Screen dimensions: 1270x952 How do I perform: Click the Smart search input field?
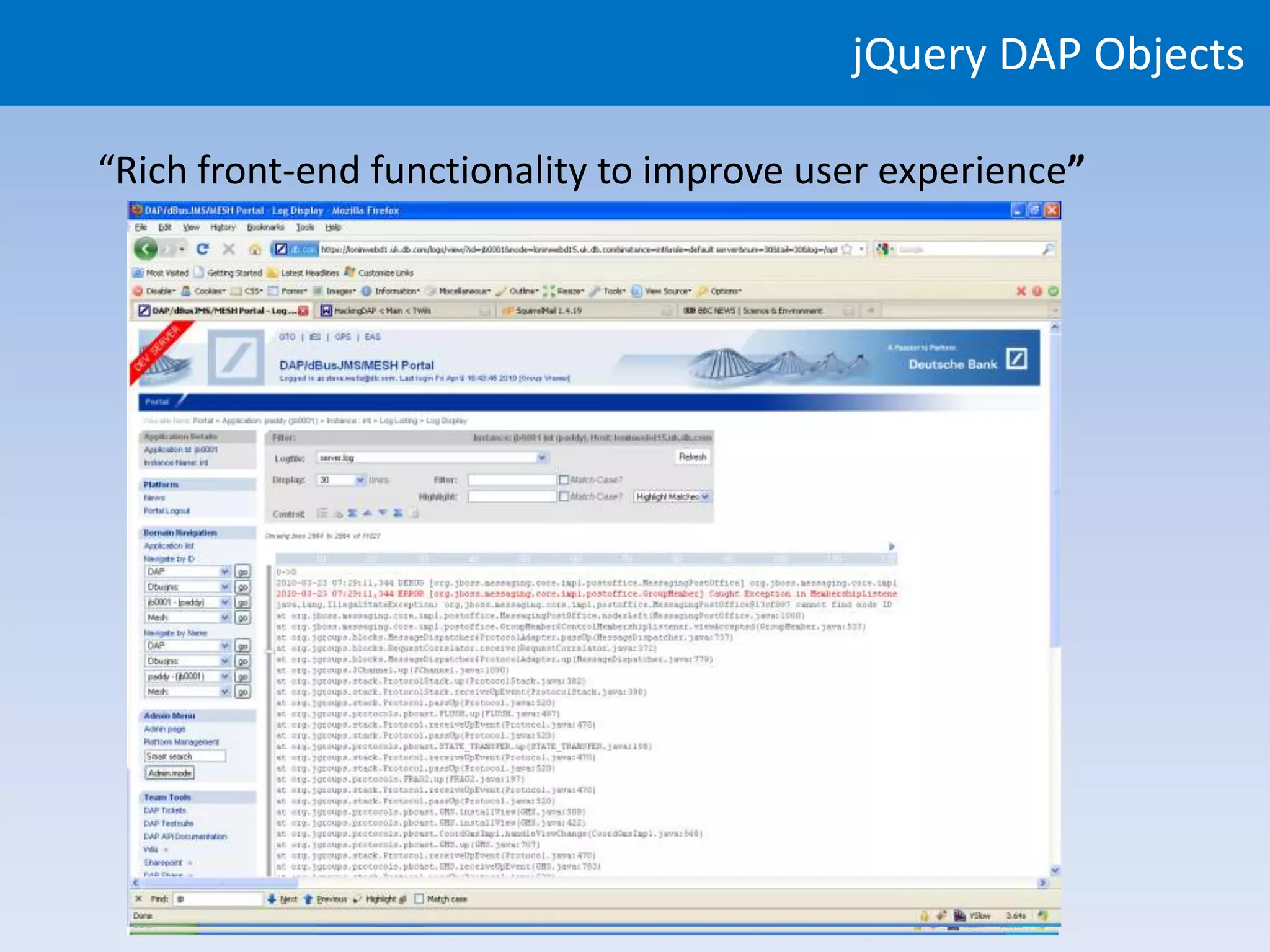point(185,756)
